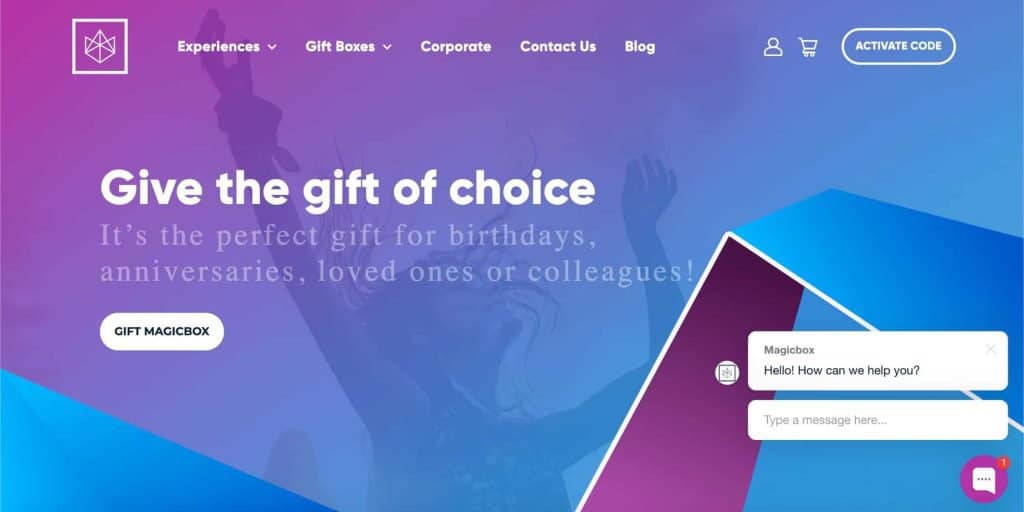The height and width of the screenshot is (512, 1024).
Task: Open the Experiences menu
Action: (x=218, y=46)
